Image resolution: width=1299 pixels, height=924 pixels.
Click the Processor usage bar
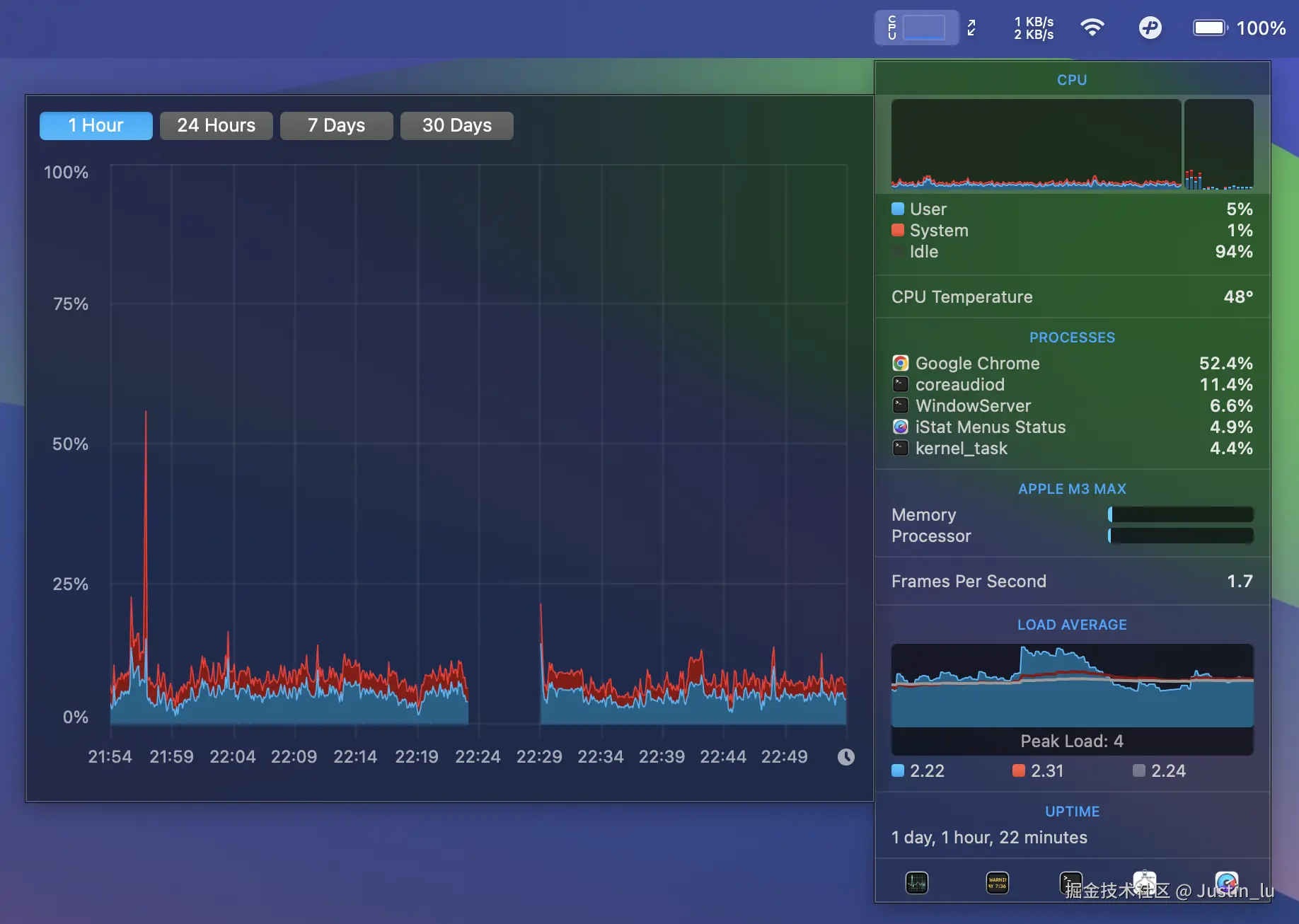point(1181,536)
